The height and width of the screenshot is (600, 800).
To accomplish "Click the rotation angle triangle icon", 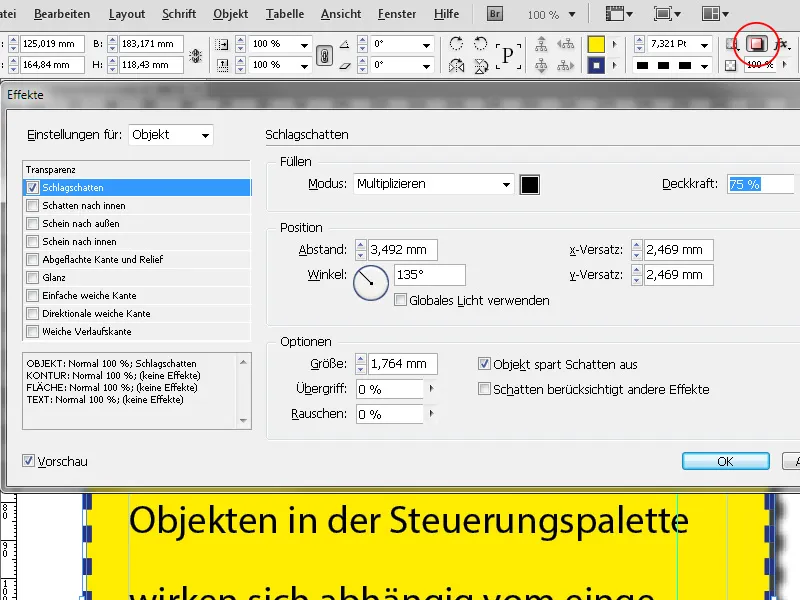I will [345, 44].
